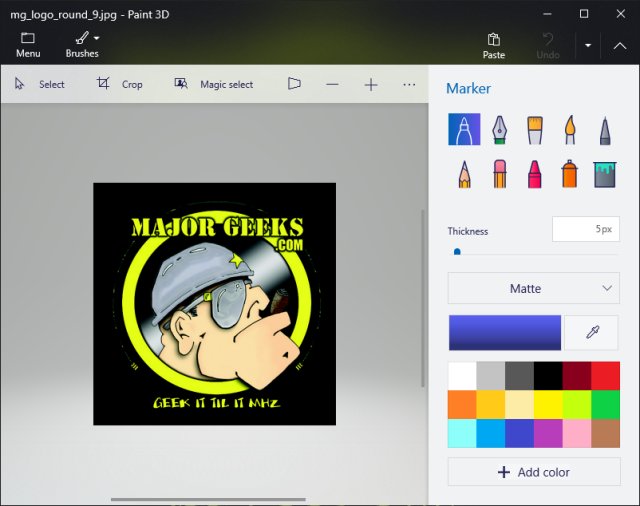Pick the dark gray color swatch
This screenshot has height=506, width=640.
(x=519, y=376)
